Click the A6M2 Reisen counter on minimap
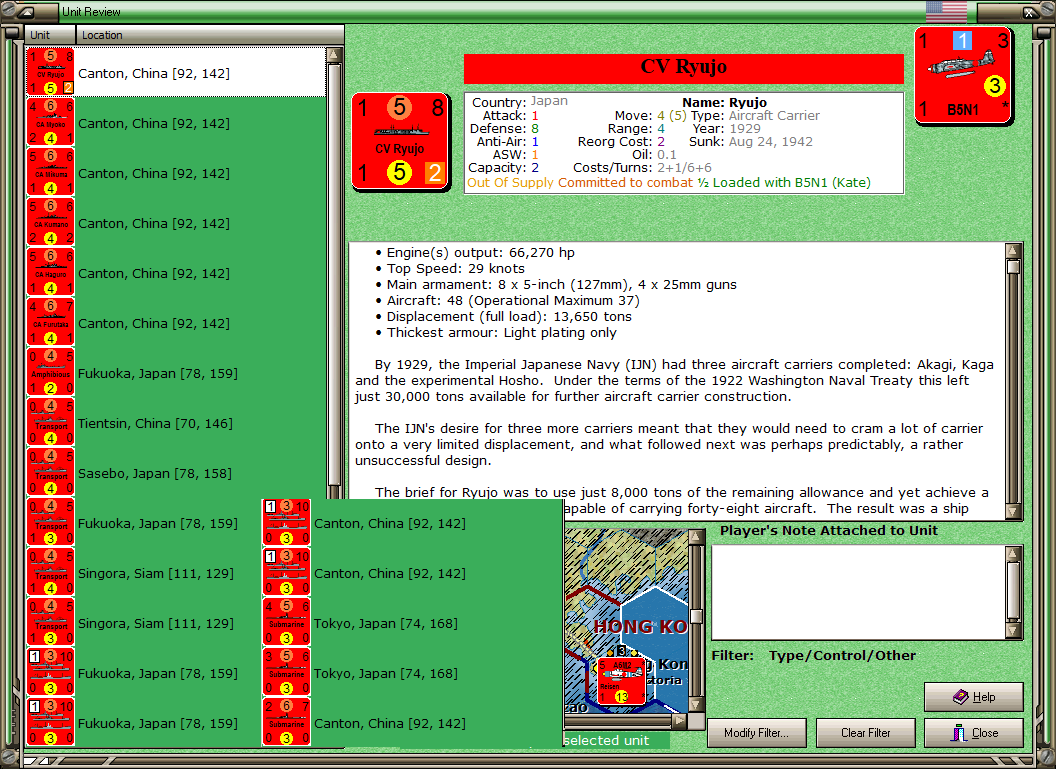 [620, 681]
